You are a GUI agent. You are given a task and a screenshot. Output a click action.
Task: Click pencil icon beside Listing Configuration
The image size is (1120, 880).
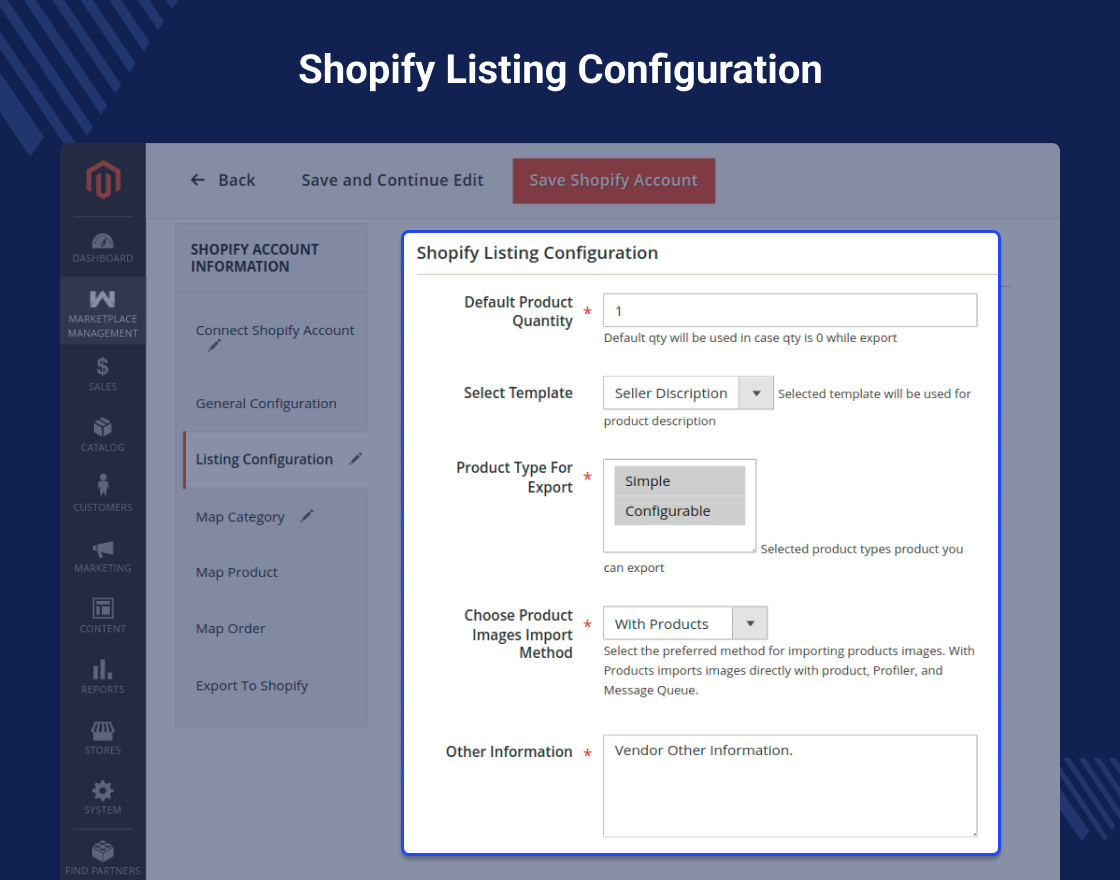click(x=355, y=459)
